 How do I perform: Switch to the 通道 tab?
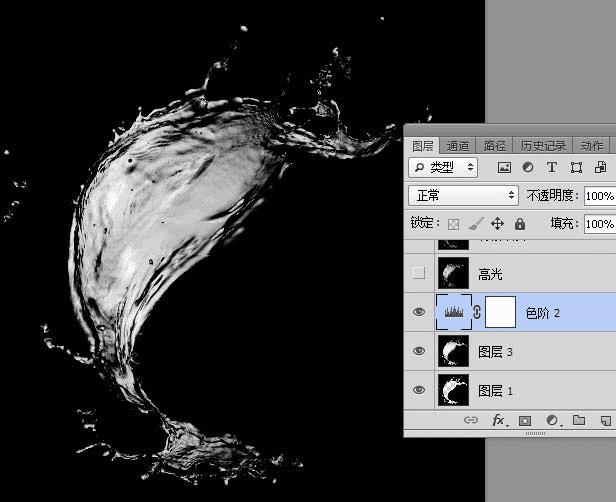(x=458, y=146)
